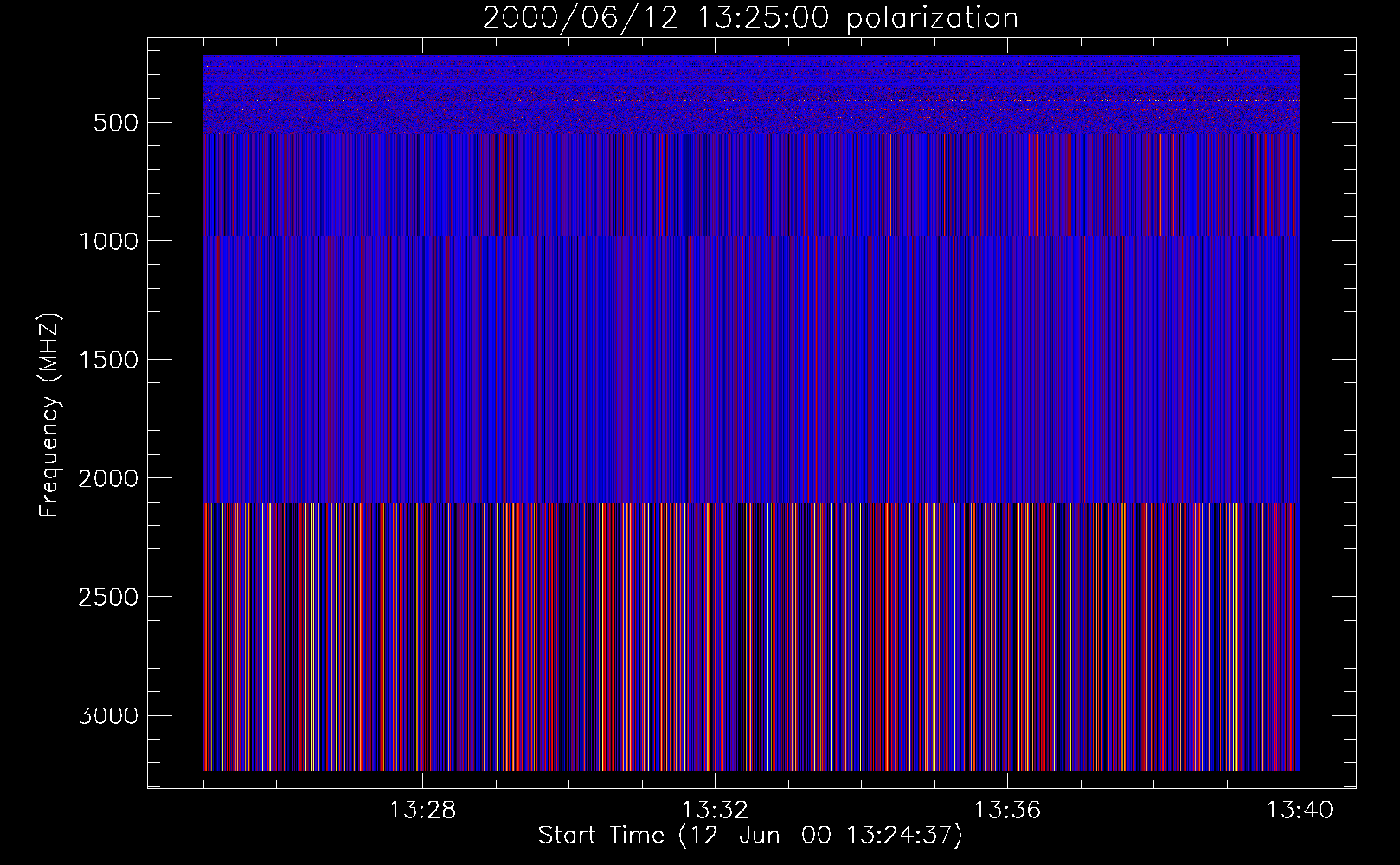Click the 13:36 time tick label
The width and height of the screenshot is (1400, 865).
click(1007, 811)
